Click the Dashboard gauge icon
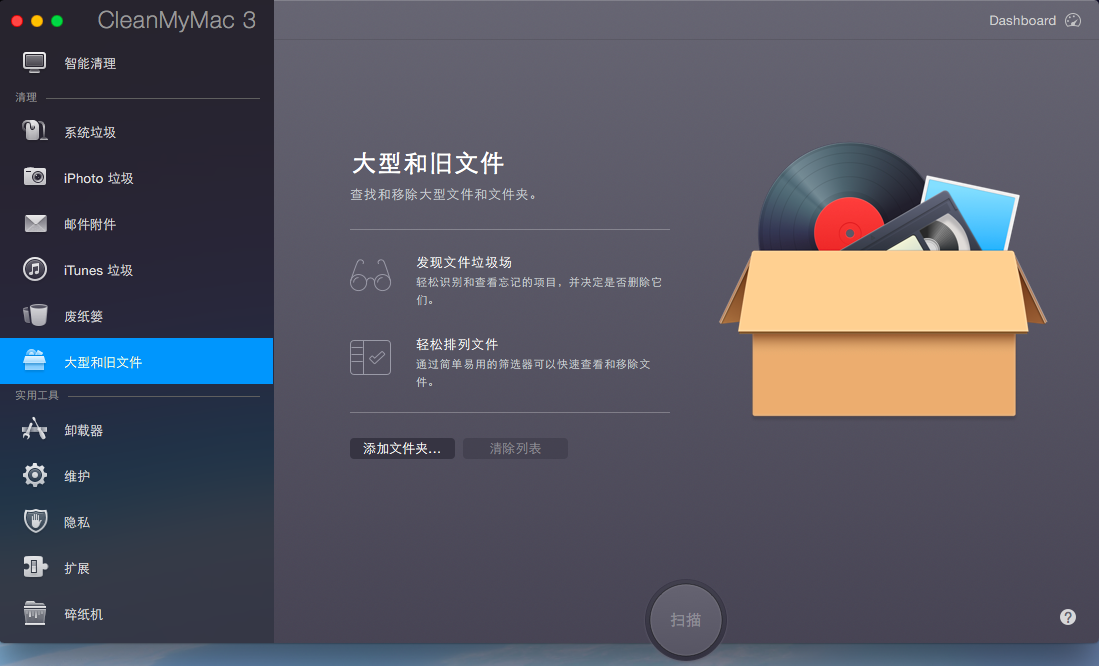Screen dimensions: 1099x666 click(x=1073, y=20)
